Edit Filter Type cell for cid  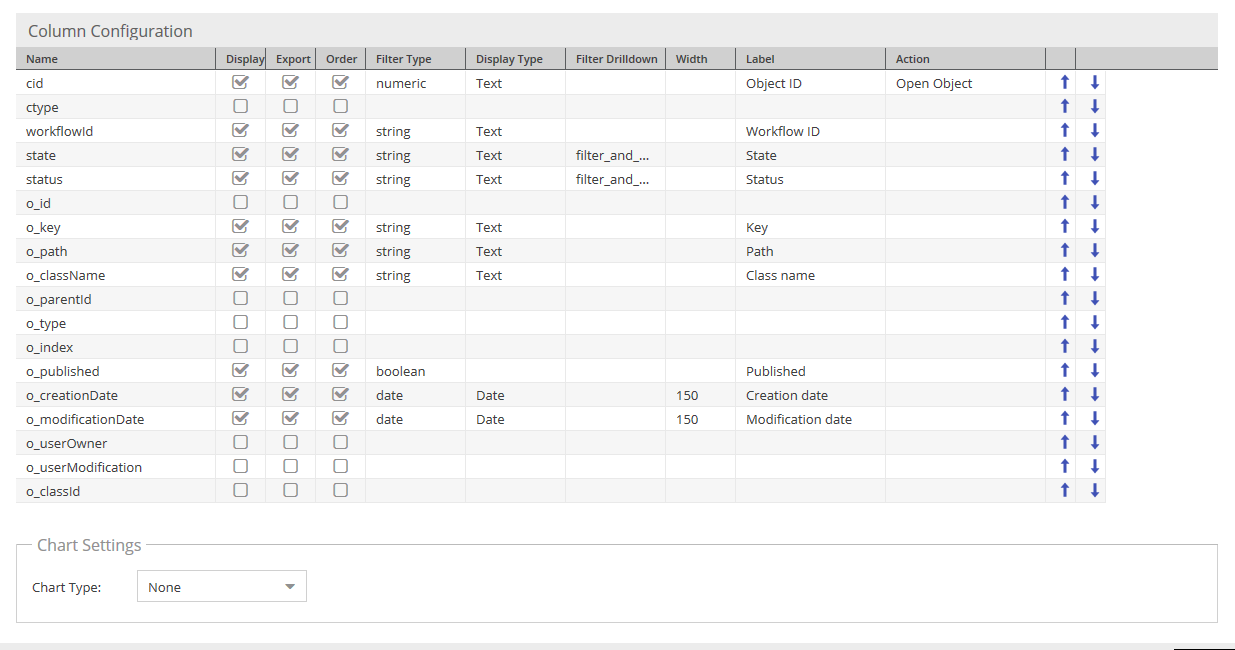[414, 83]
